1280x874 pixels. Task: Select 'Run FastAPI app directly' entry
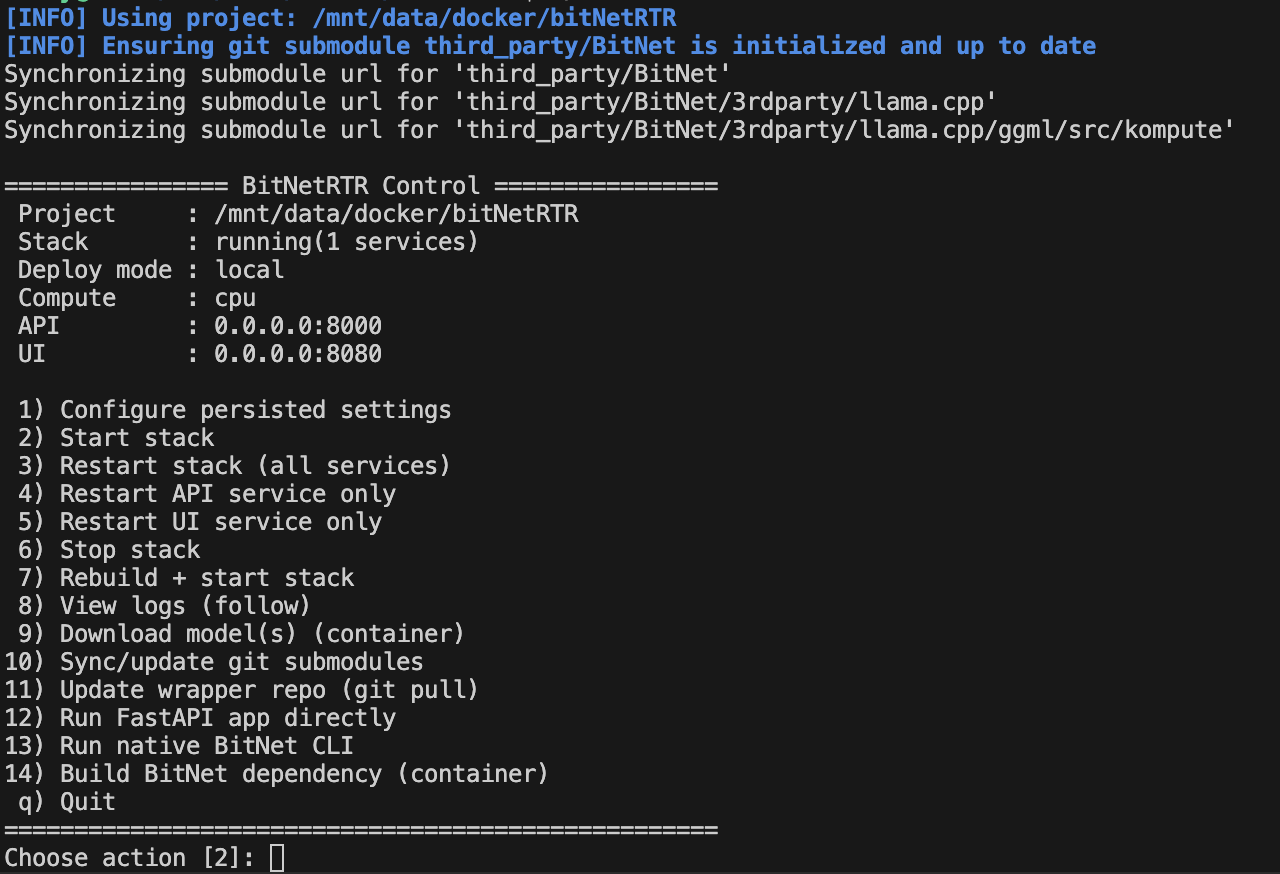[227, 718]
